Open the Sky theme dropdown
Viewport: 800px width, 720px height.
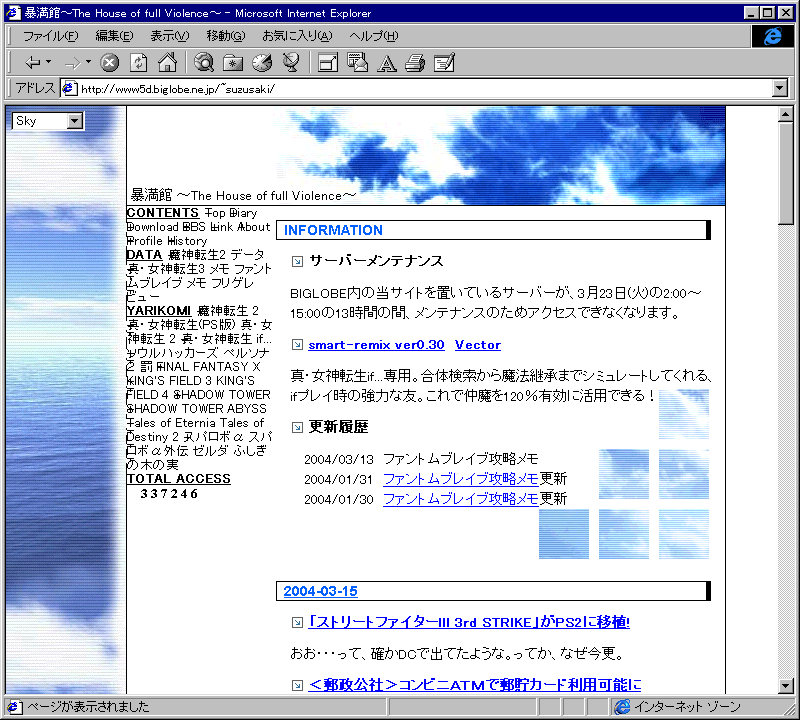tap(48, 121)
